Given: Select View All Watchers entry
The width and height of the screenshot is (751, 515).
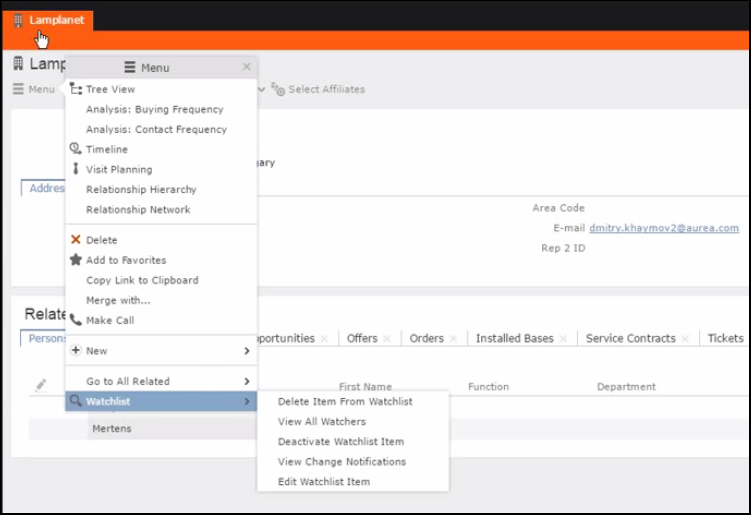Looking at the screenshot, I should (322, 421).
